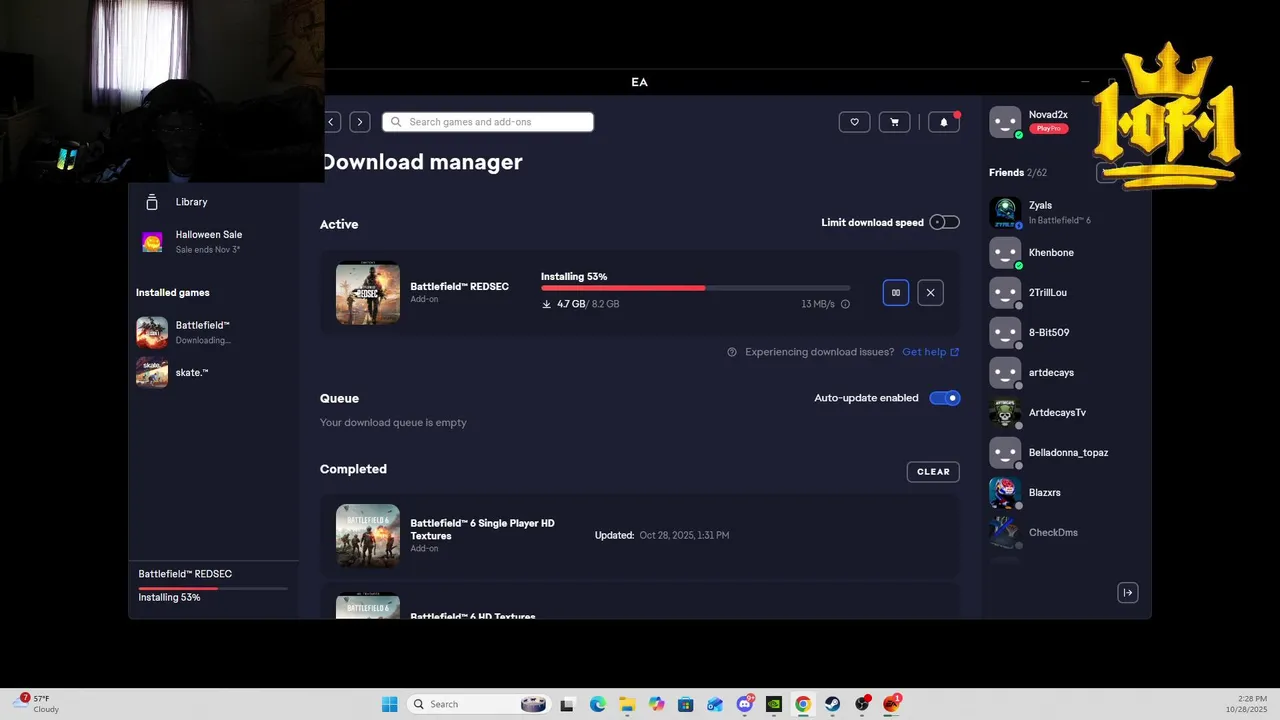Open NVIDIA app from the taskbar
This screenshot has width=1280, height=720.
773,704
